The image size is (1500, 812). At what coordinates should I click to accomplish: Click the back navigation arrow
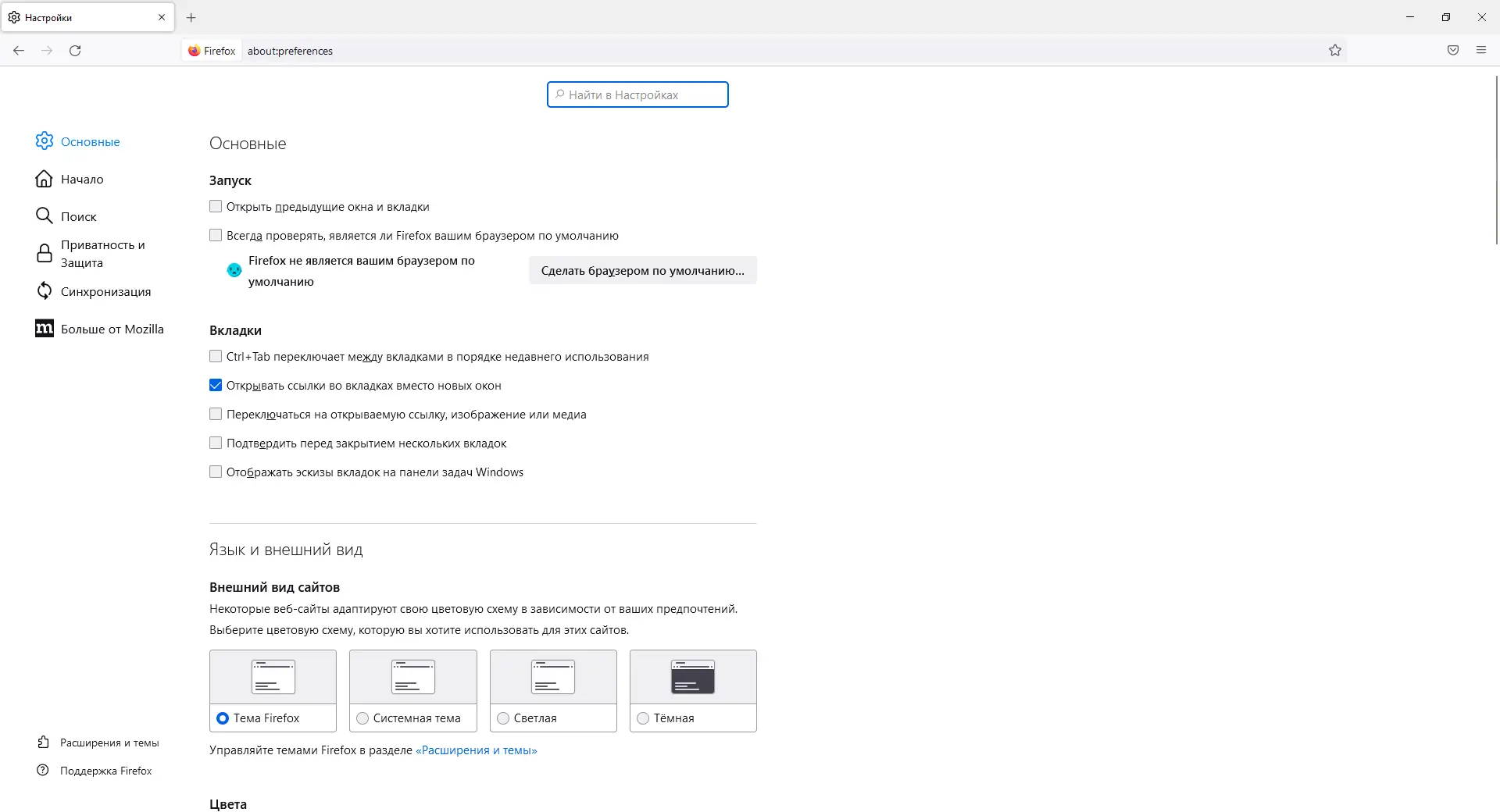tap(19, 51)
